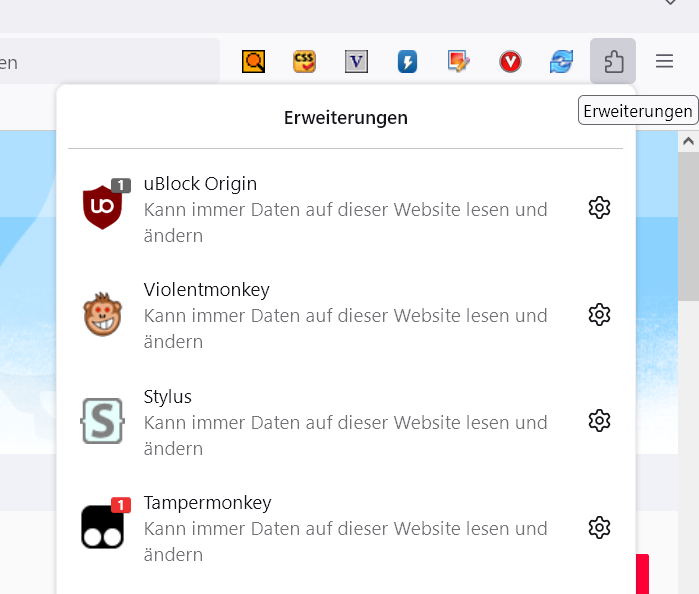This screenshot has width=699, height=594.
Task: Click the page scrollbar up arrow
Action: pyautogui.click(x=688, y=143)
